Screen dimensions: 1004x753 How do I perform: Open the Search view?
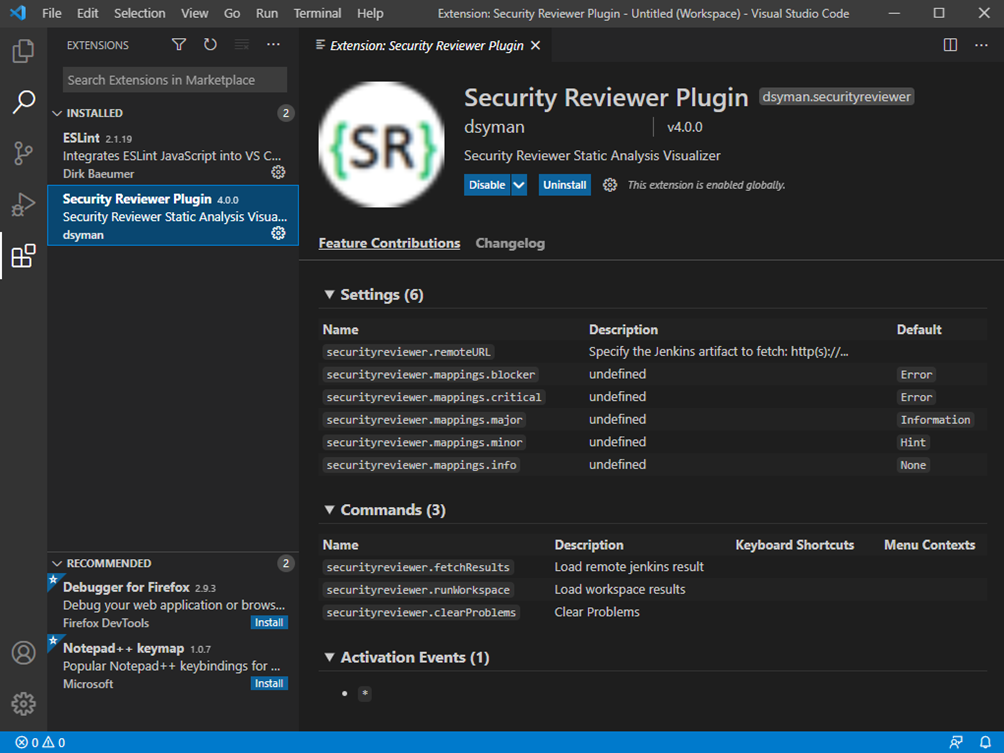coord(23,102)
